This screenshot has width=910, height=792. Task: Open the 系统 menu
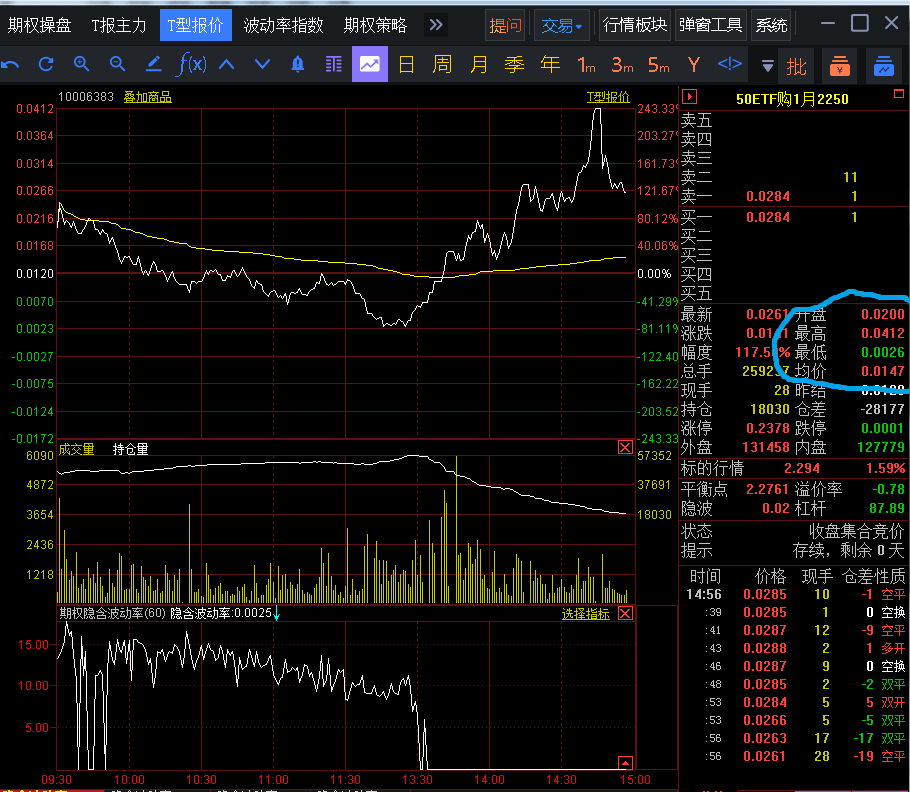tap(771, 25)
